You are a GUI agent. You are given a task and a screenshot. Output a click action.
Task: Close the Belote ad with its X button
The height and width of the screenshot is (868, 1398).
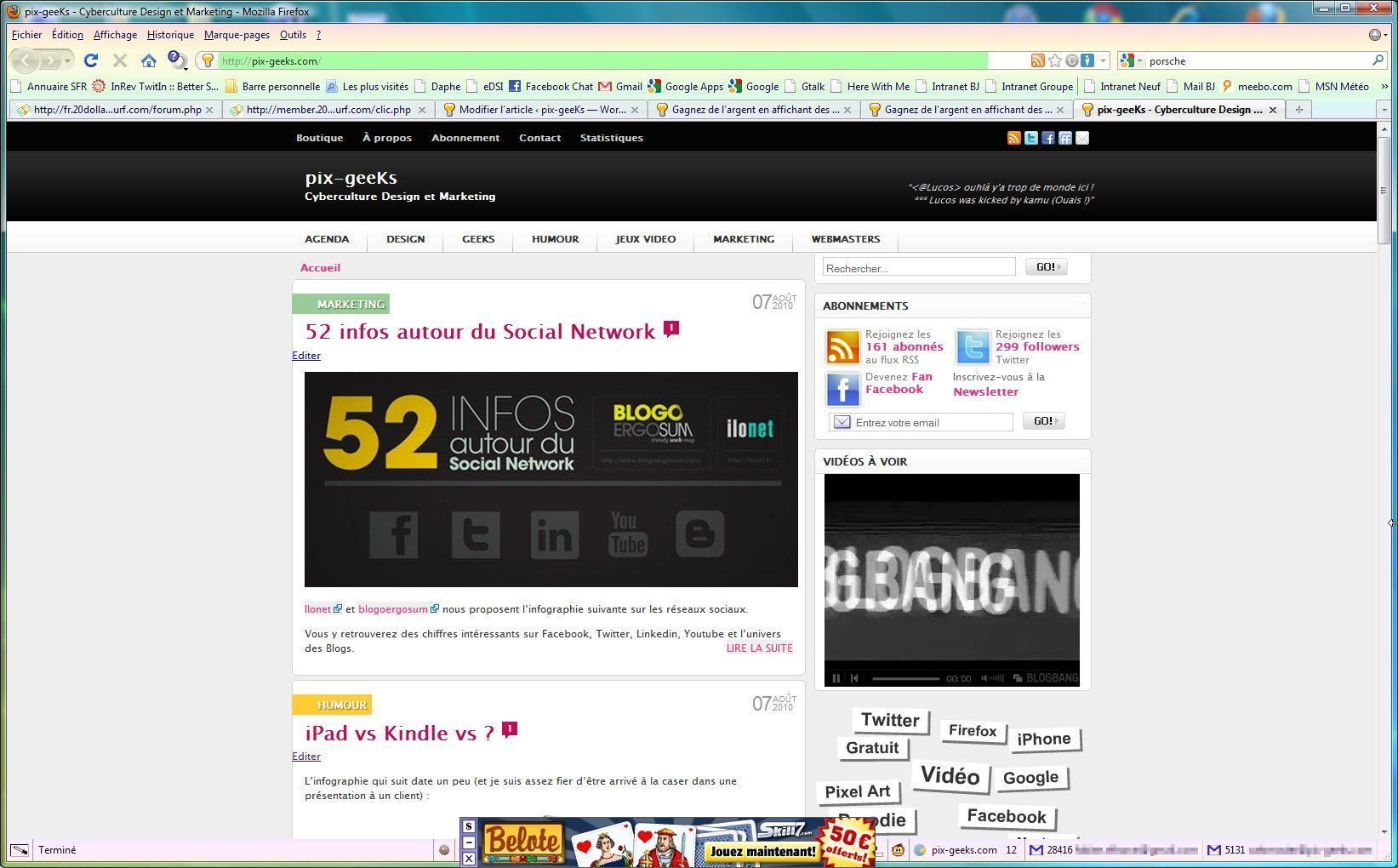tap(469, 859)
